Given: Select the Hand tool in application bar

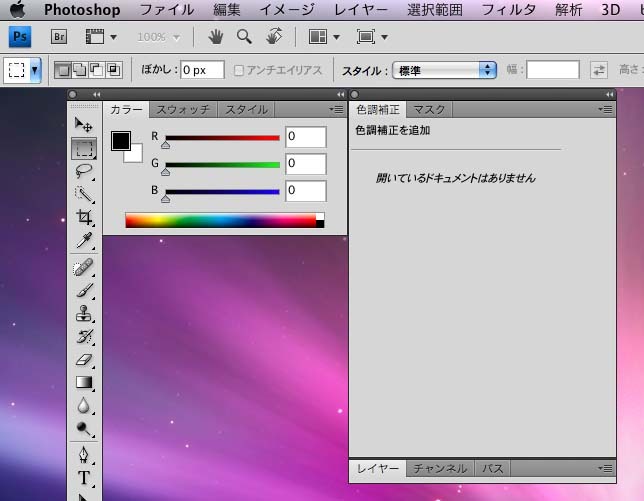Looking at the screenshot, I should (215, 37).
